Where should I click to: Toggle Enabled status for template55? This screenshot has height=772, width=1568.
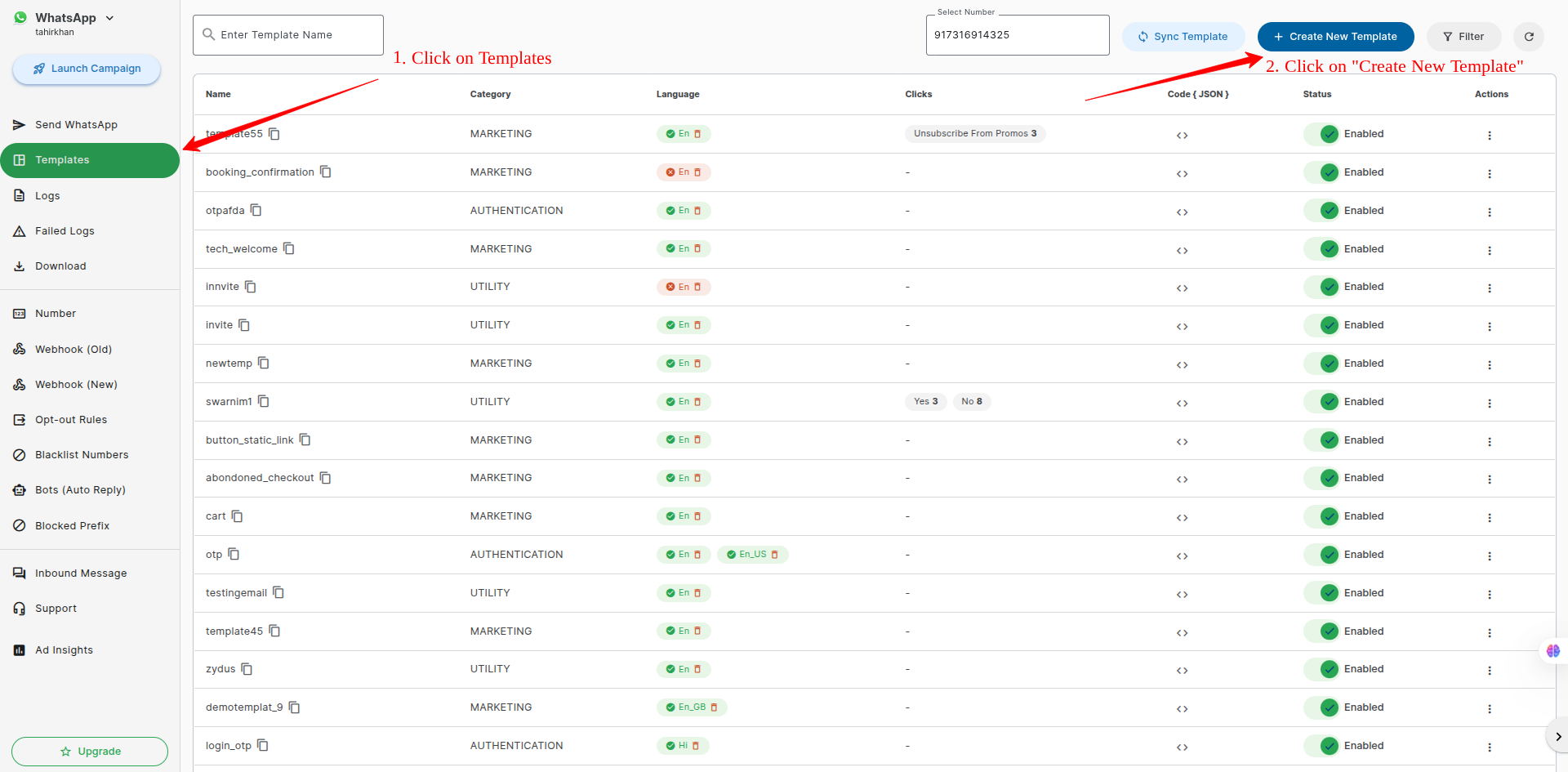pos(1322,134)
